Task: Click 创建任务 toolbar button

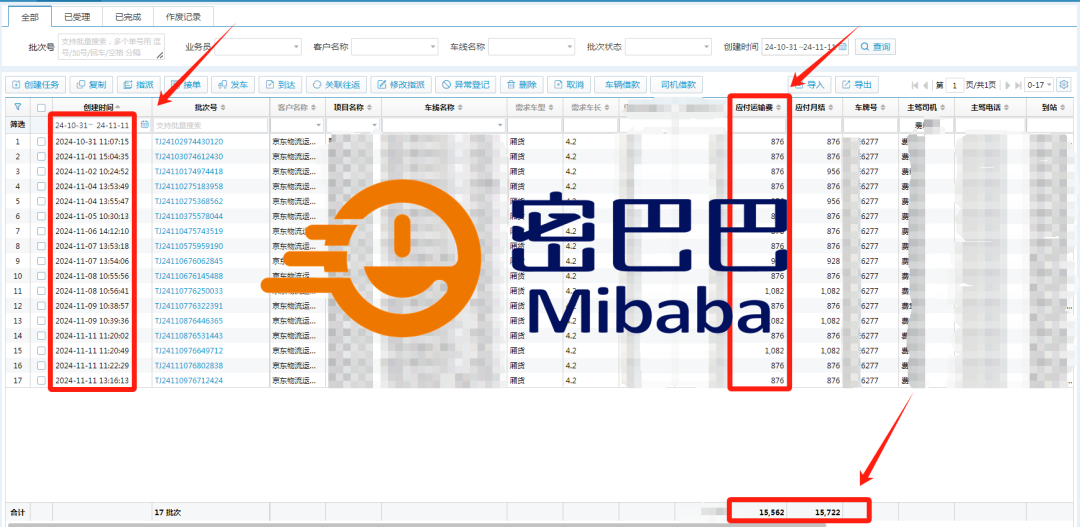Action: coord(36,85)
